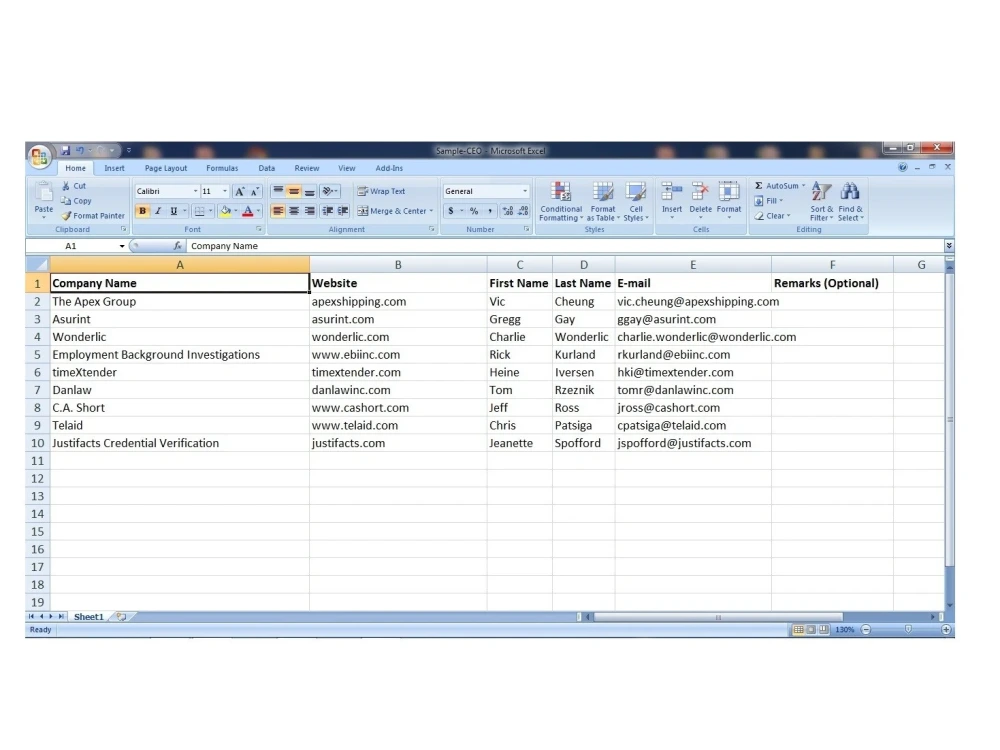This screenshot has width=1000, height=750.
Task: Select row 5 header
Action: (x=38, y=355)
